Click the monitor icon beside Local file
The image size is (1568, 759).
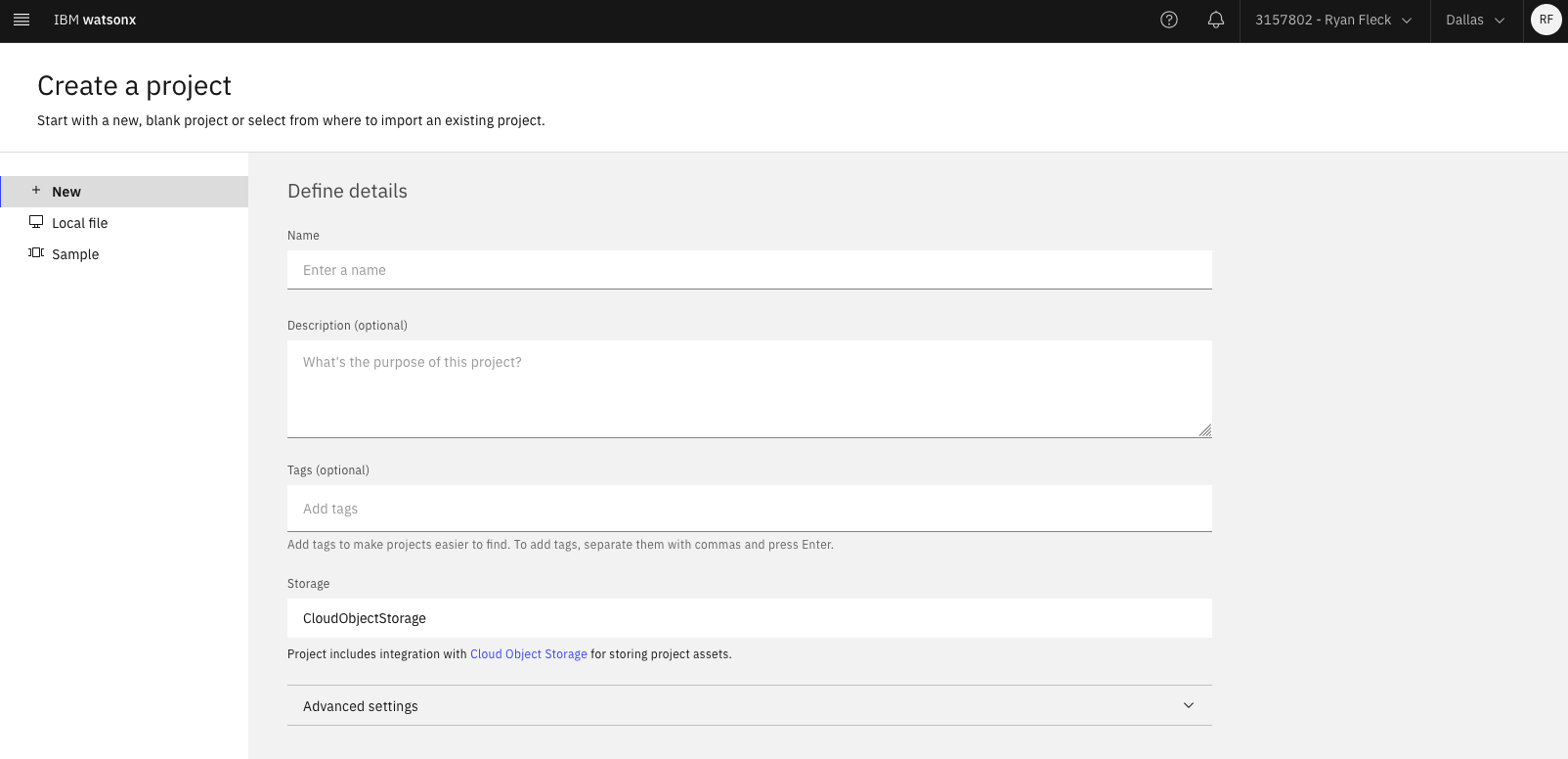coord(36,222)
